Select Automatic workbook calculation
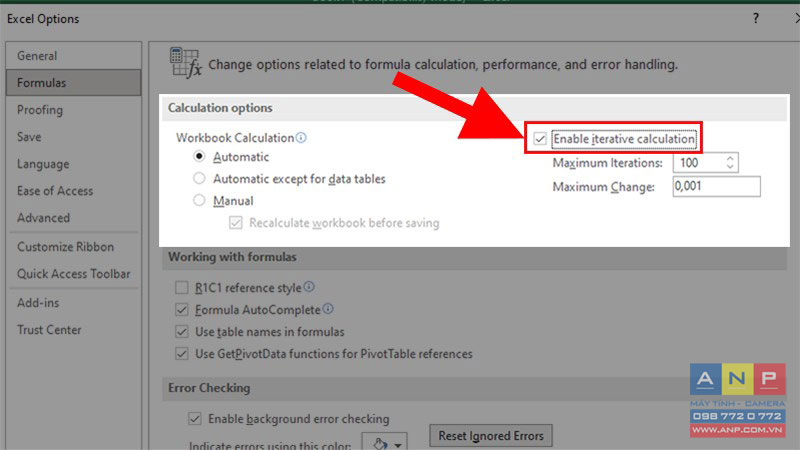The height and width of the screenshot is (450, 800). pyautogui.click(x=199, y=156)
